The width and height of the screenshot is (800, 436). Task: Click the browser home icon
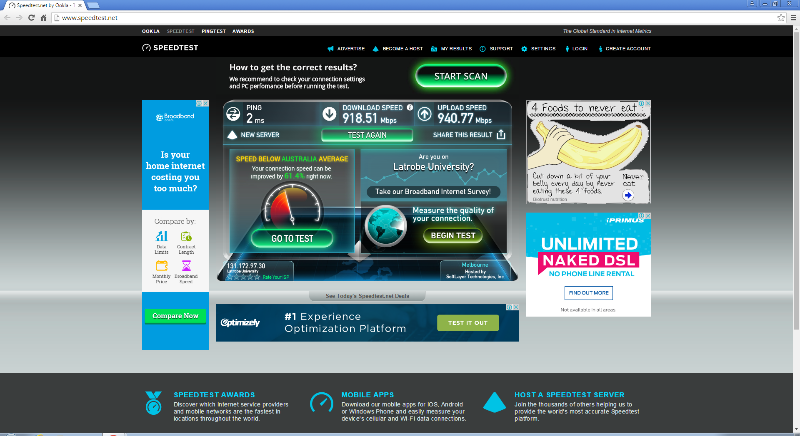44,17
